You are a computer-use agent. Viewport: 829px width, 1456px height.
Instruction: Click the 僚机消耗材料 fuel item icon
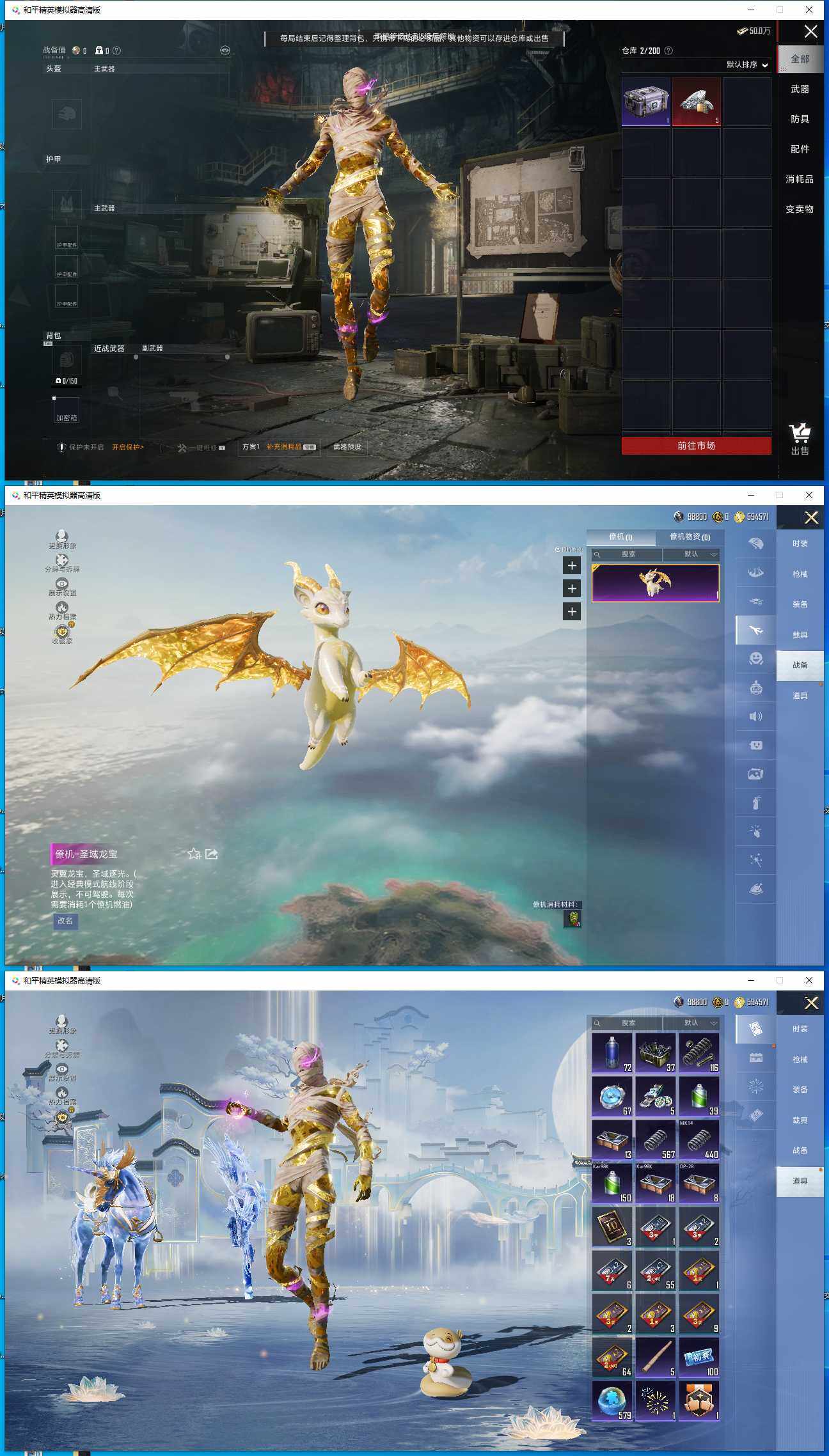(x=572, y=919)
